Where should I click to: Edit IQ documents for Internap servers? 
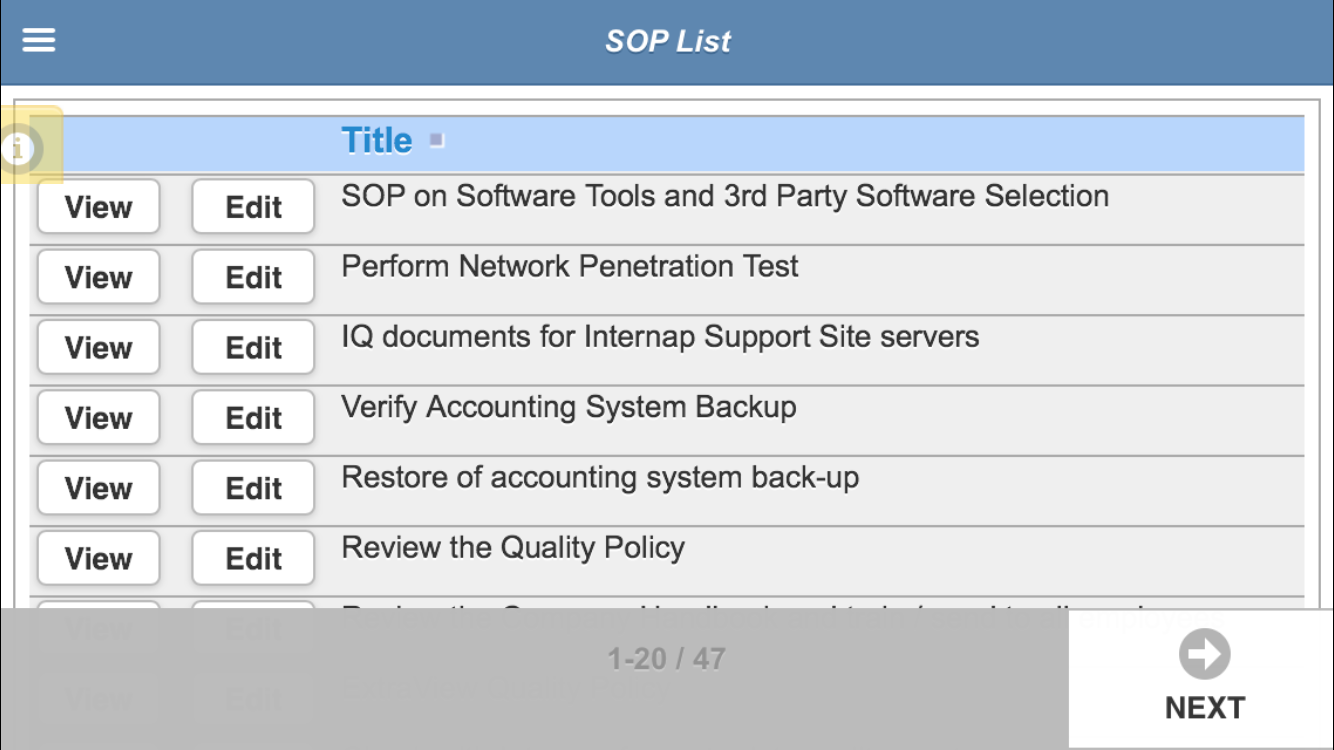pyautogui.click(x=253, y=348)
